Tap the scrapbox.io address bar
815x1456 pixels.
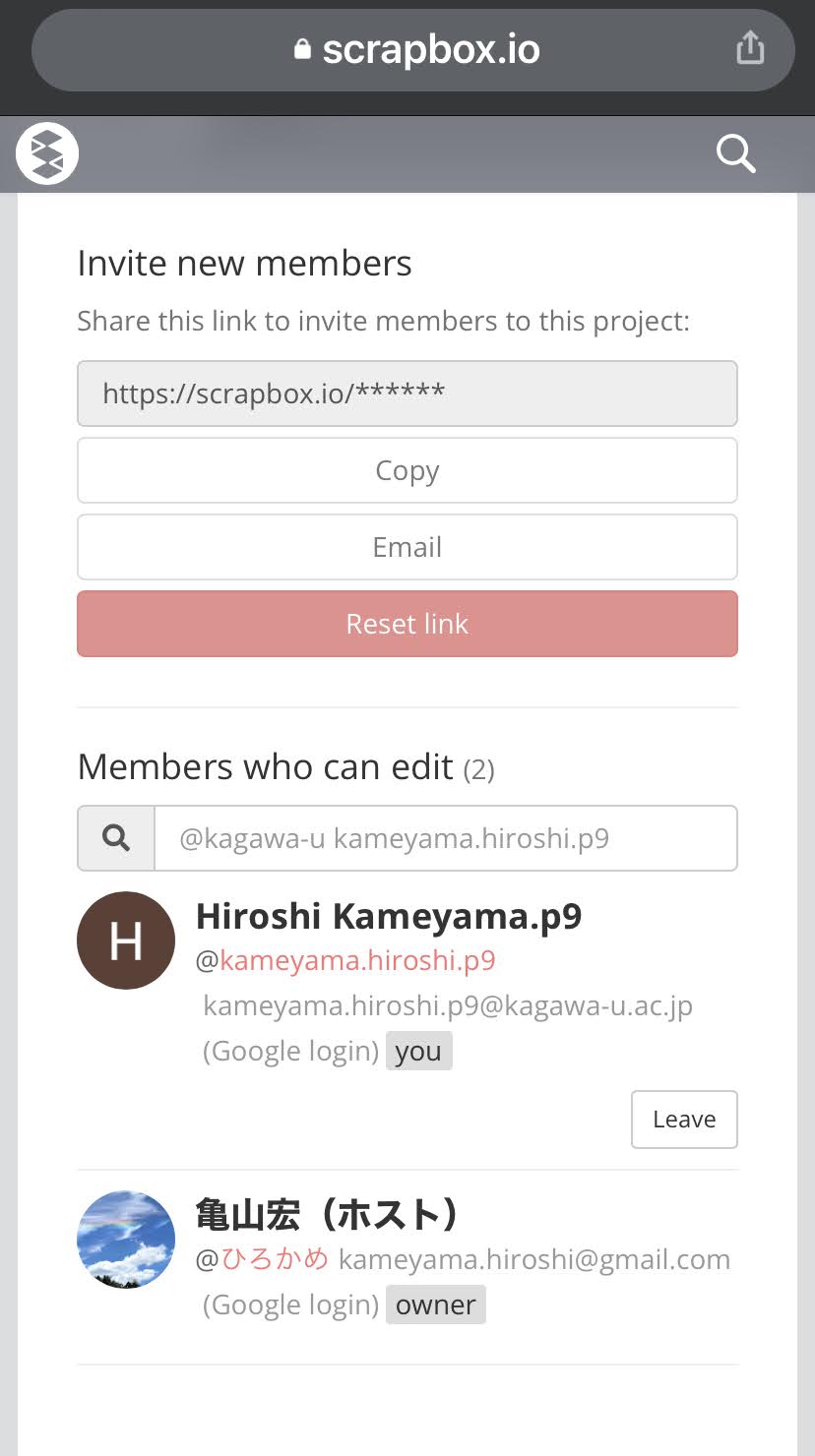[x=431, y=49]
